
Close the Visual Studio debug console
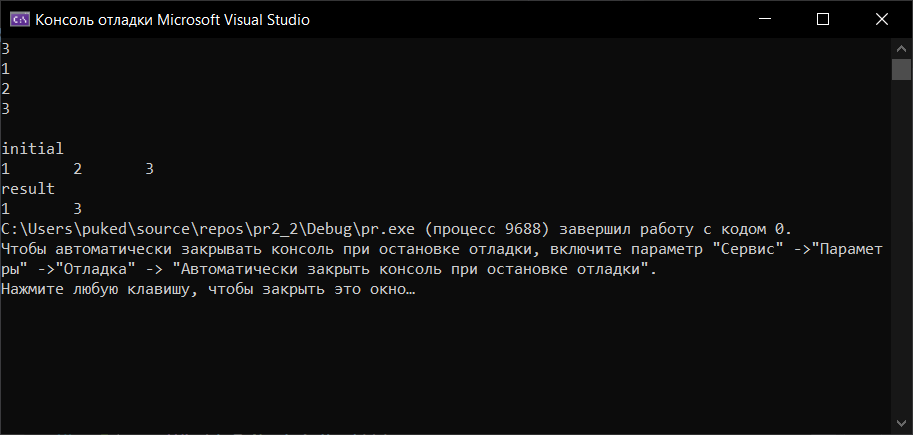click(882, 19)
